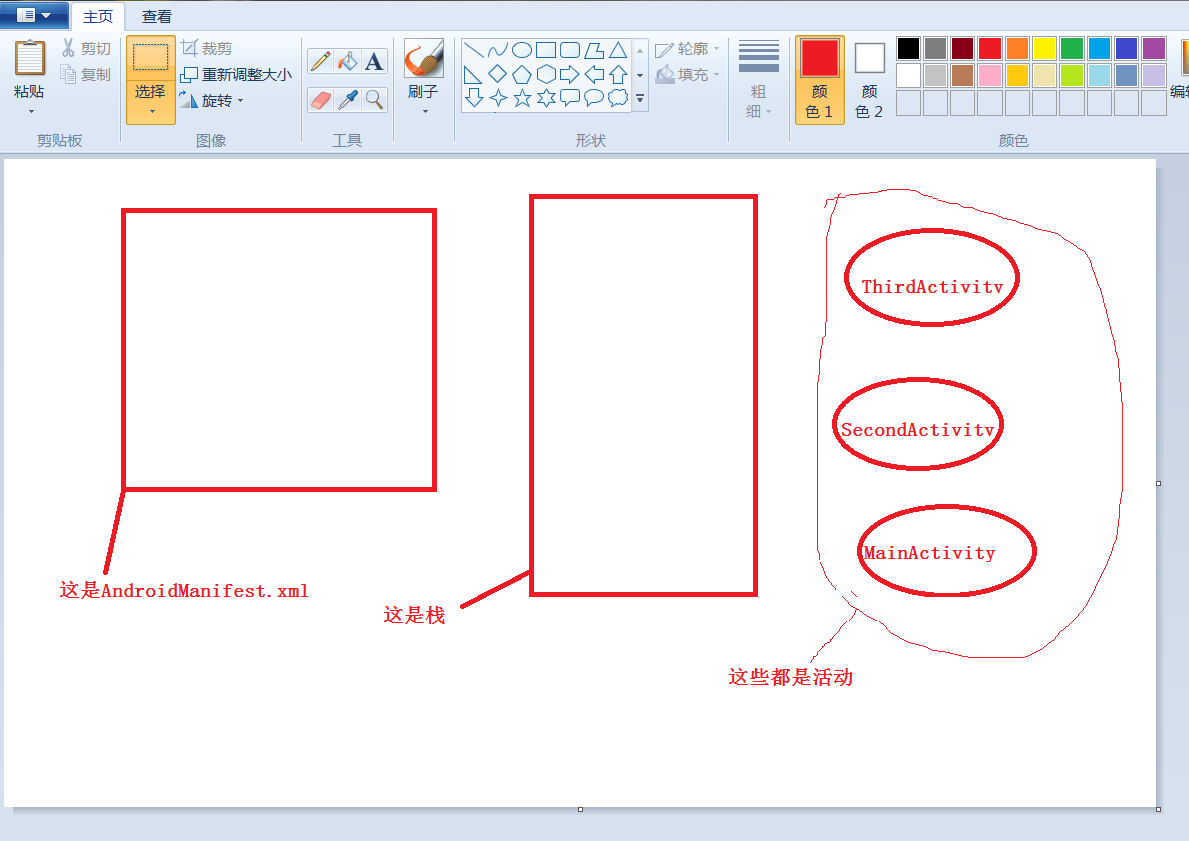Choose the Triangle shape
1189x841 pixels.
(618, 51)
